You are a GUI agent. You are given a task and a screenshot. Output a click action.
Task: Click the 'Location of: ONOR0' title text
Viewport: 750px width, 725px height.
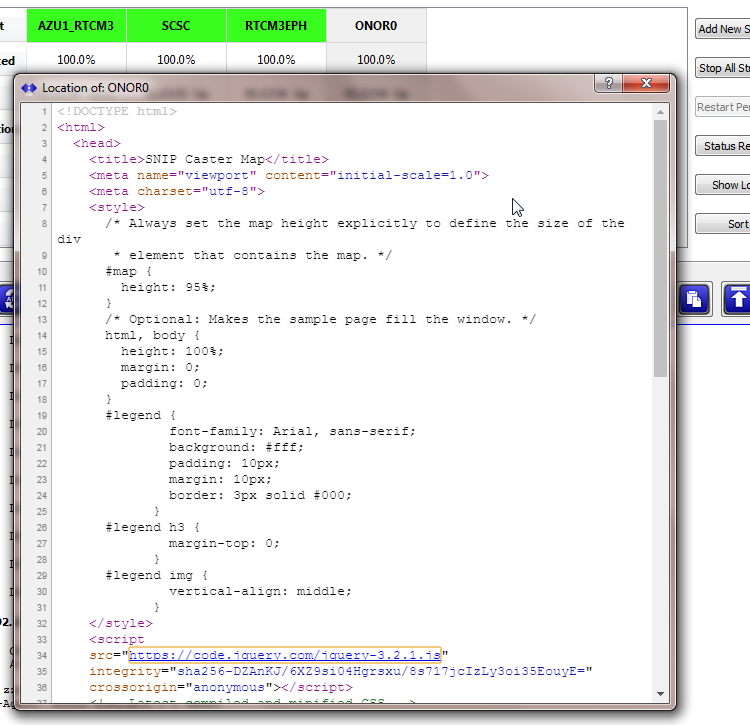point(95,88)
